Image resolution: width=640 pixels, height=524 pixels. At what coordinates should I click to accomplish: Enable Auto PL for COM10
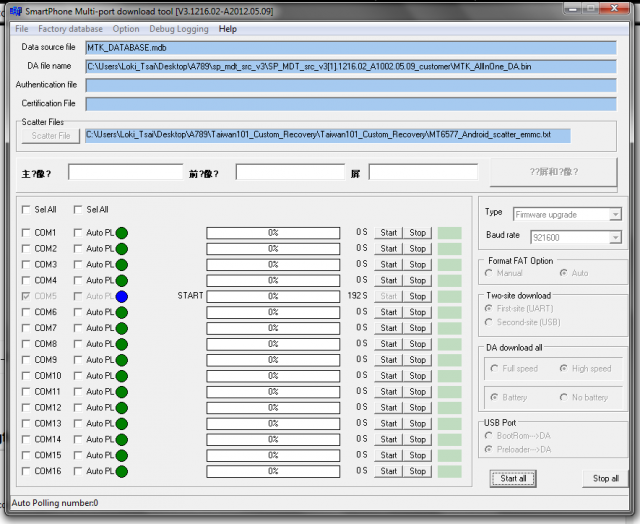(x=78, y=376)
